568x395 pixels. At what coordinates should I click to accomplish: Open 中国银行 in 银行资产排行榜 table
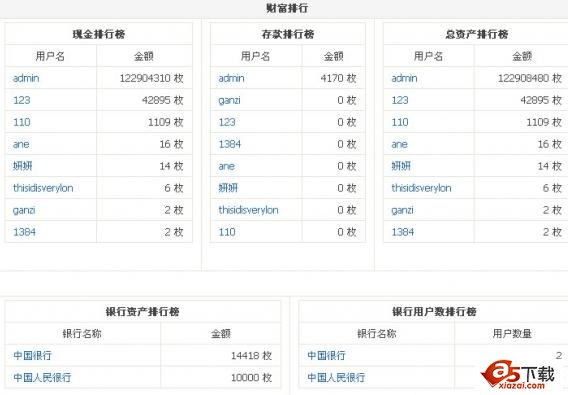click(32, 356)
